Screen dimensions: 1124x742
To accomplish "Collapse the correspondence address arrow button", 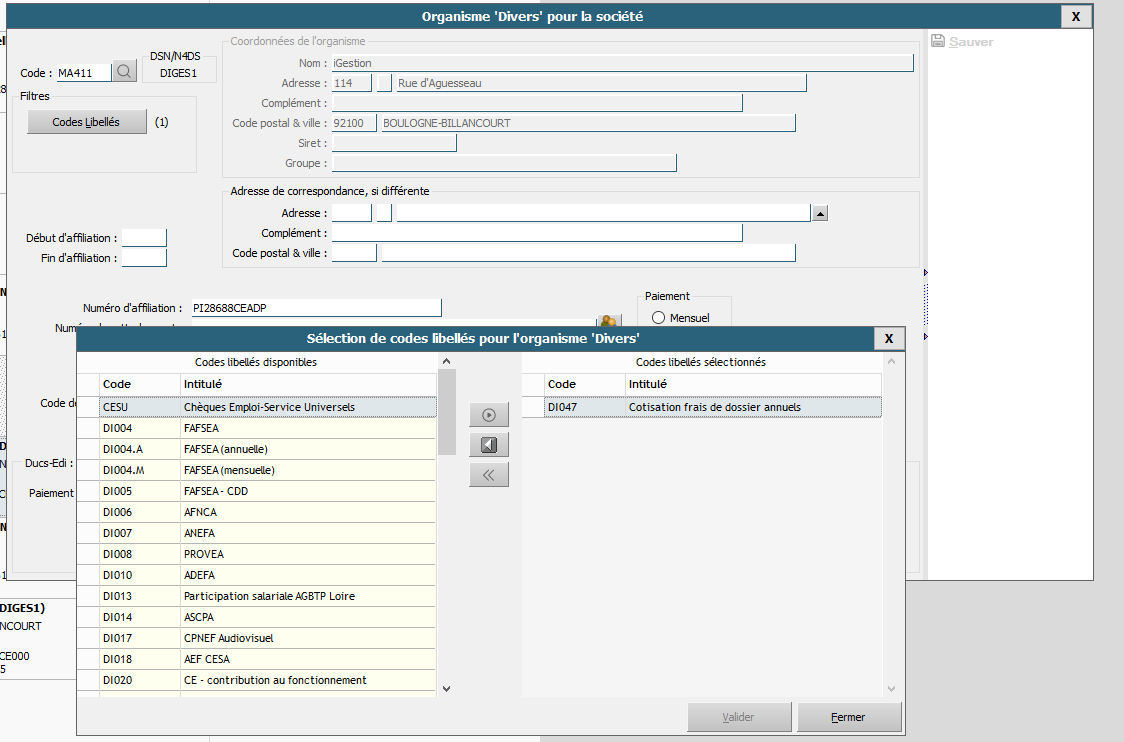I will 820,213.
